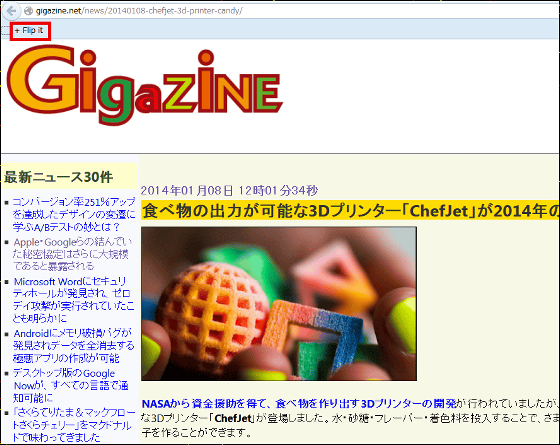This screenshot has width=560, height=445.
Task: Click the URL text in address bar
Action: [139, 11]
